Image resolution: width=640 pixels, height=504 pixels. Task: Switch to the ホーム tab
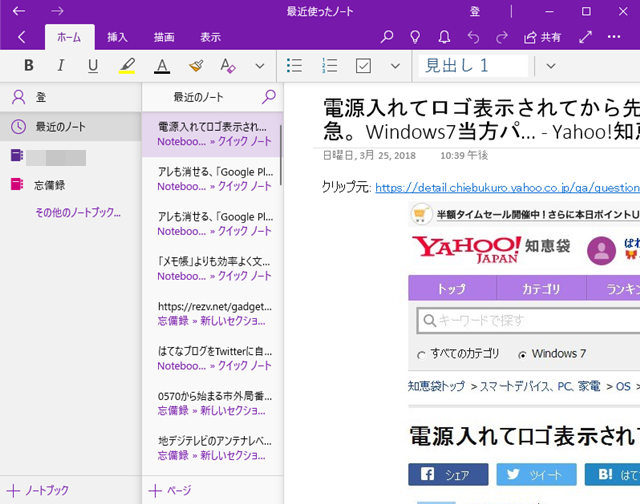tap(69, 37)
